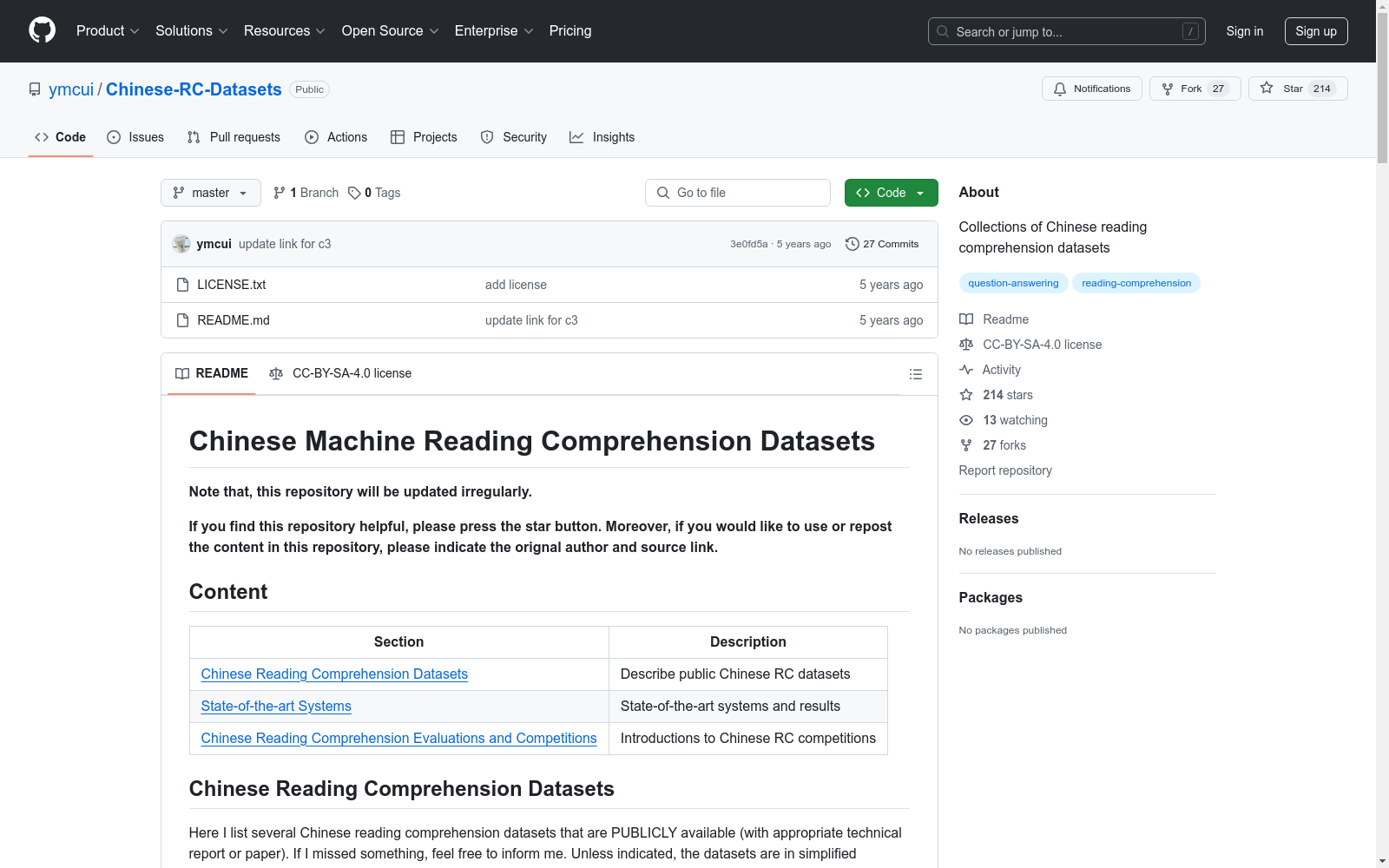Click the reading-comprehension topic tag

1136,283
